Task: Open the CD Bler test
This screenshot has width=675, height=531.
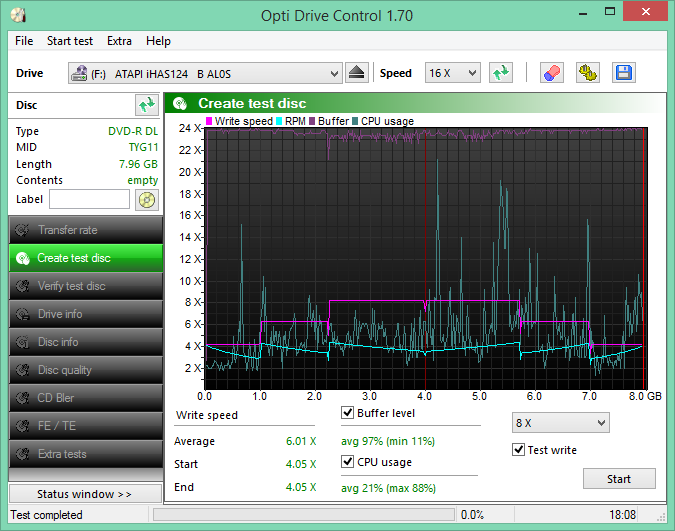Action: point(86,398)
